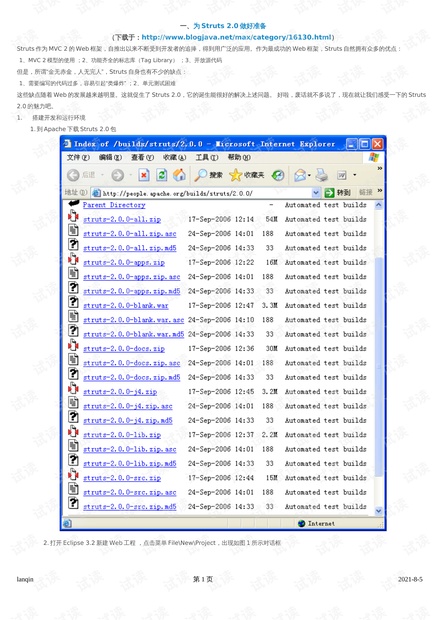This screenshot has width=440, height=620.
Task: Click the 转到 Go button
Action: pyautogui.click(x=338, y=193)
